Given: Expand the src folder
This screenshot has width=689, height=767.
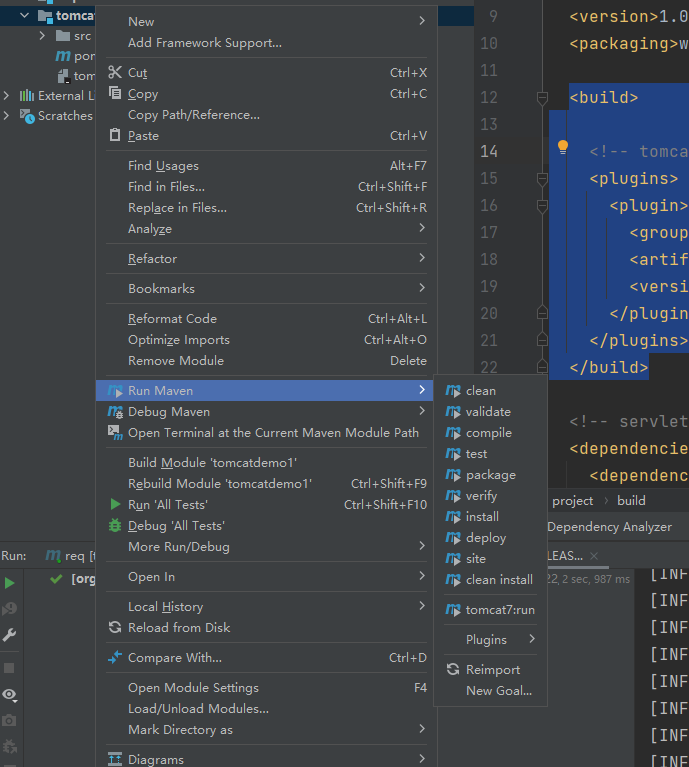Looking at the screenshot, I should [x=42, y=36].
